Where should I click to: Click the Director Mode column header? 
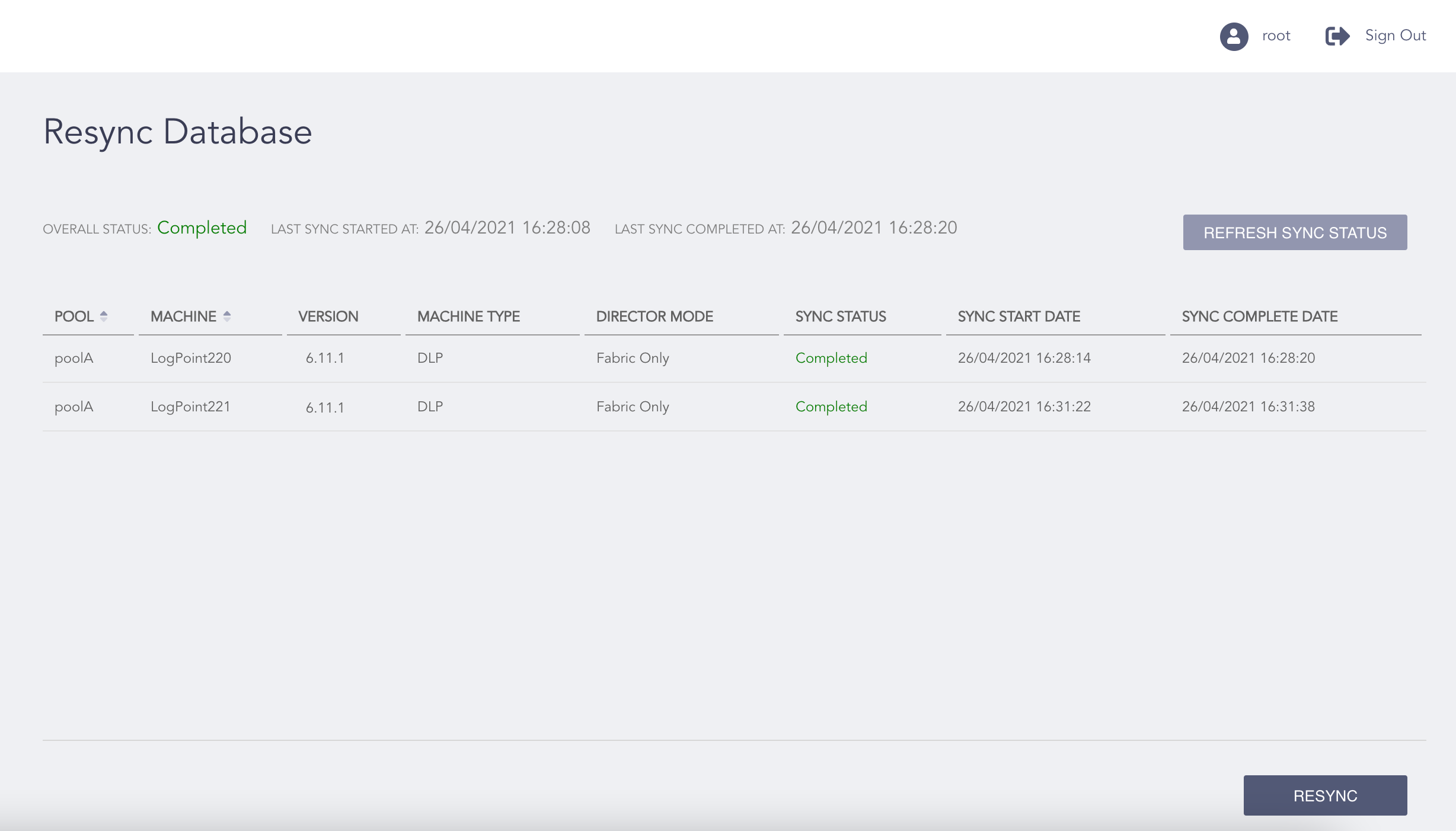(654, 317)
